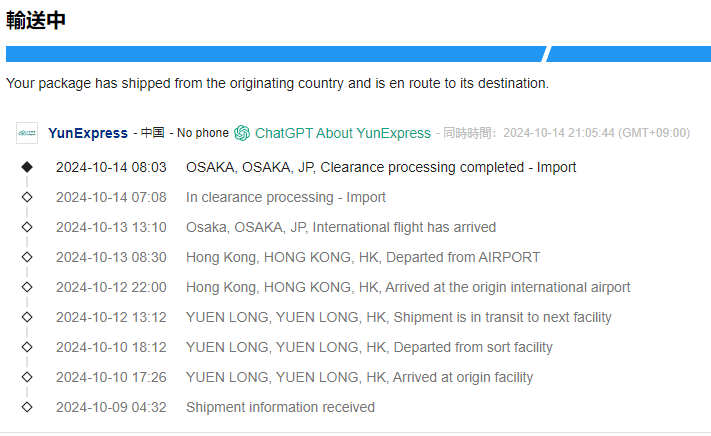The height and width of the screenshot is (436, 711).
Task: Click the filled diamond marker for latest event
Action: click(x=27, y=167)
